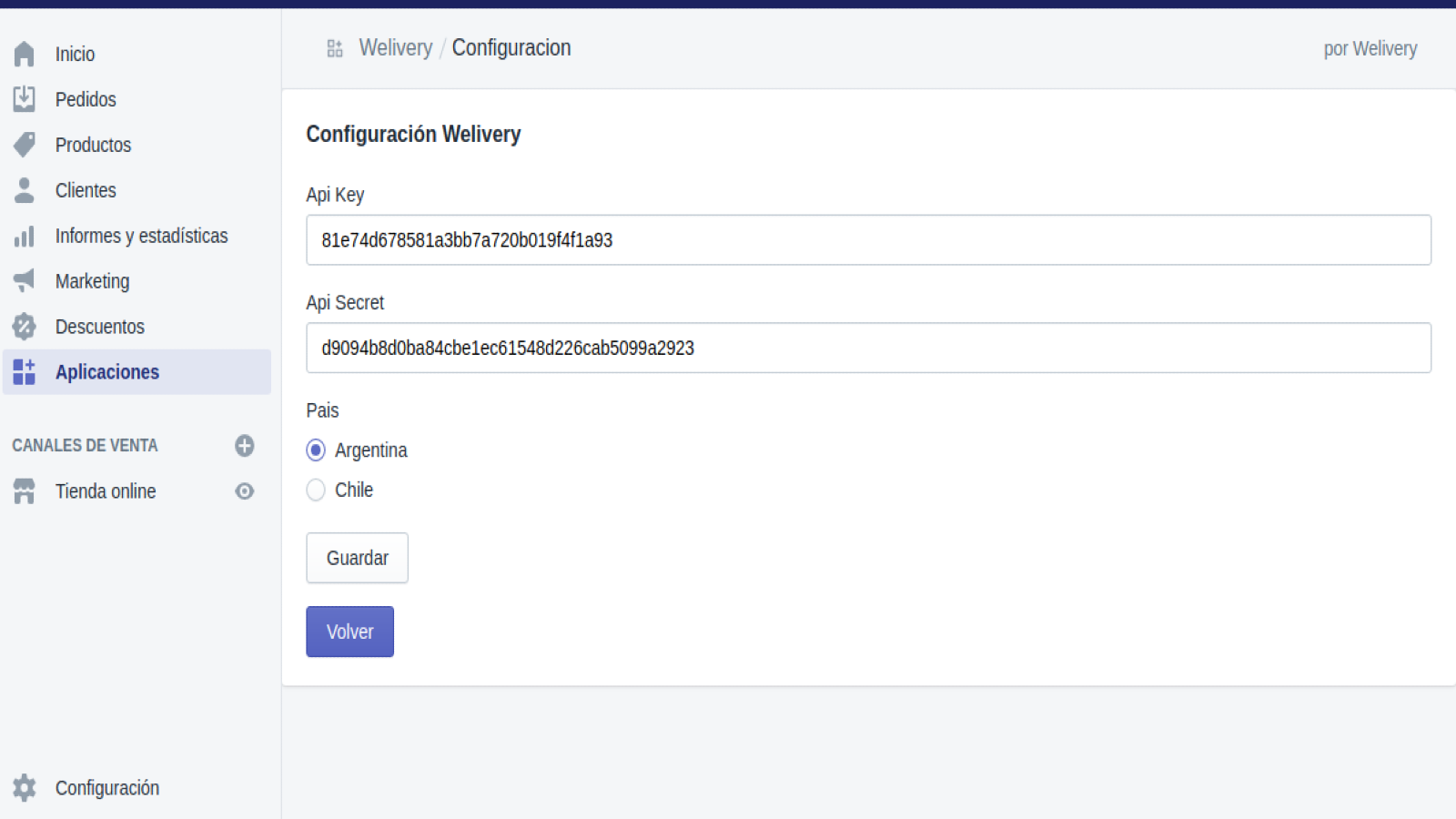
Task: Focus the Api Secret input field
Action: coord(868,348)
